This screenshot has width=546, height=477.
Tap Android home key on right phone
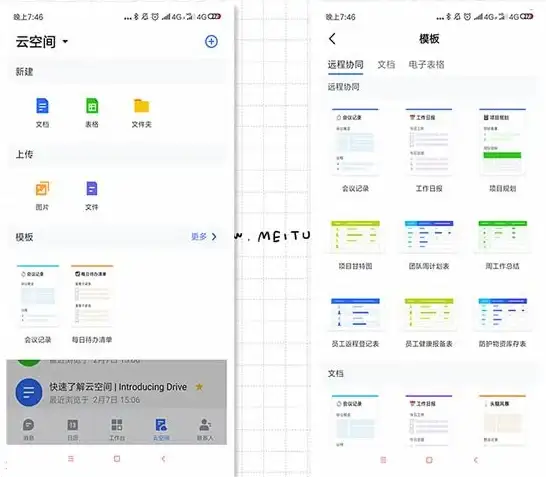tap(429, 460)
